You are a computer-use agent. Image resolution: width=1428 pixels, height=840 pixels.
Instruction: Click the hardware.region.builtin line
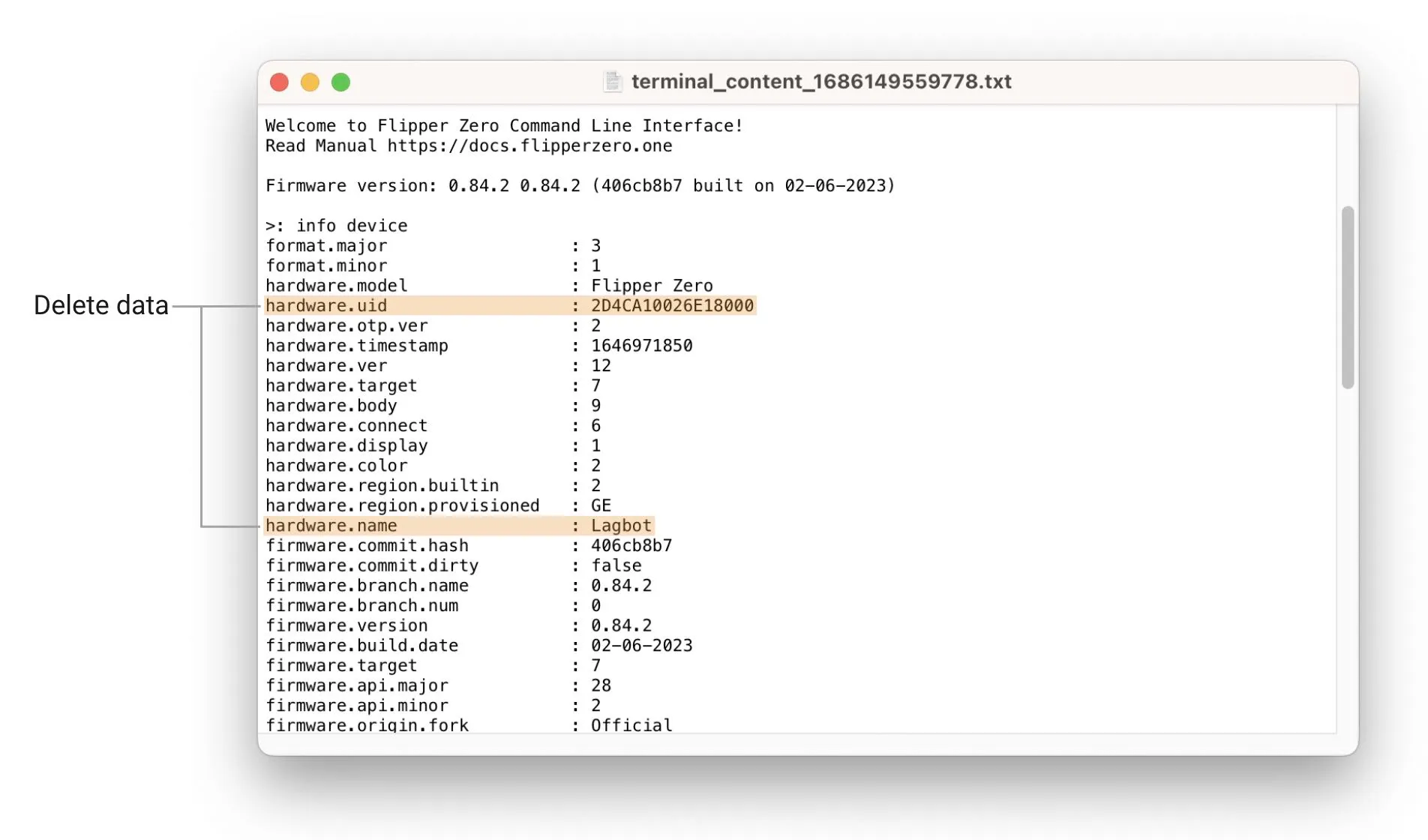[x=433, y=485]
